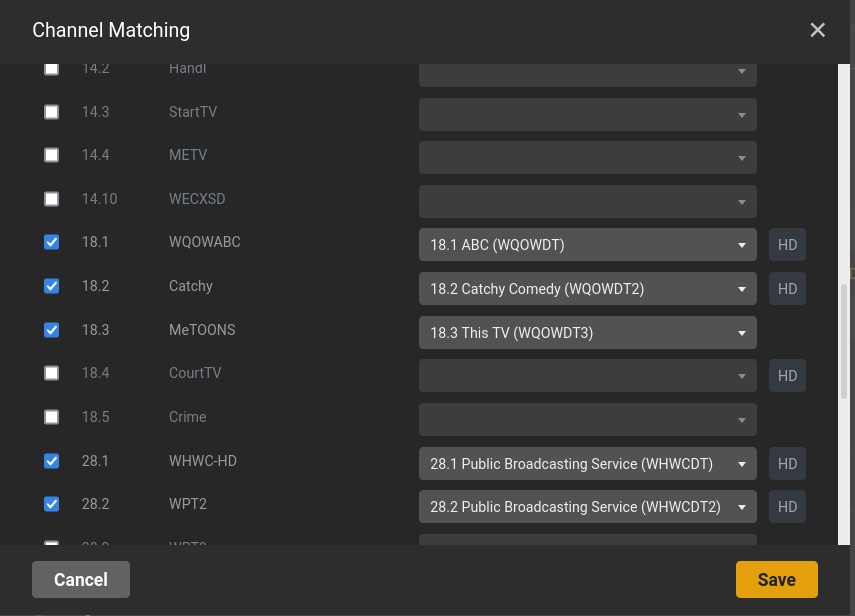
Task: Click the WPT2 channel name
Action: [x=188, y=504]
